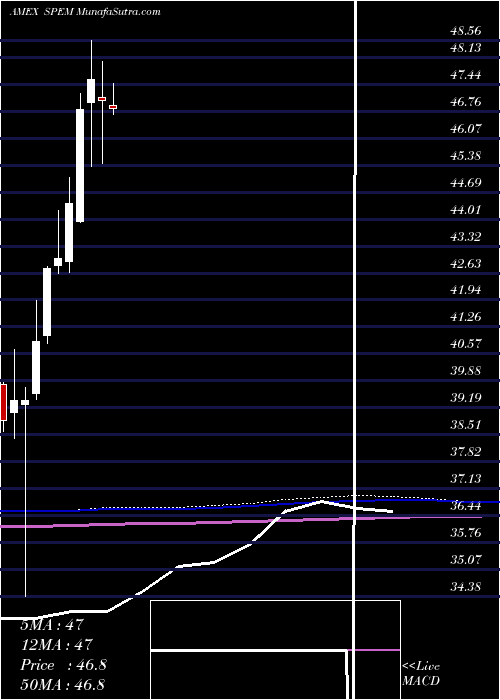Select the last small red candle near 46.8
The image size is (500, 700).
(x=113, y=107)
